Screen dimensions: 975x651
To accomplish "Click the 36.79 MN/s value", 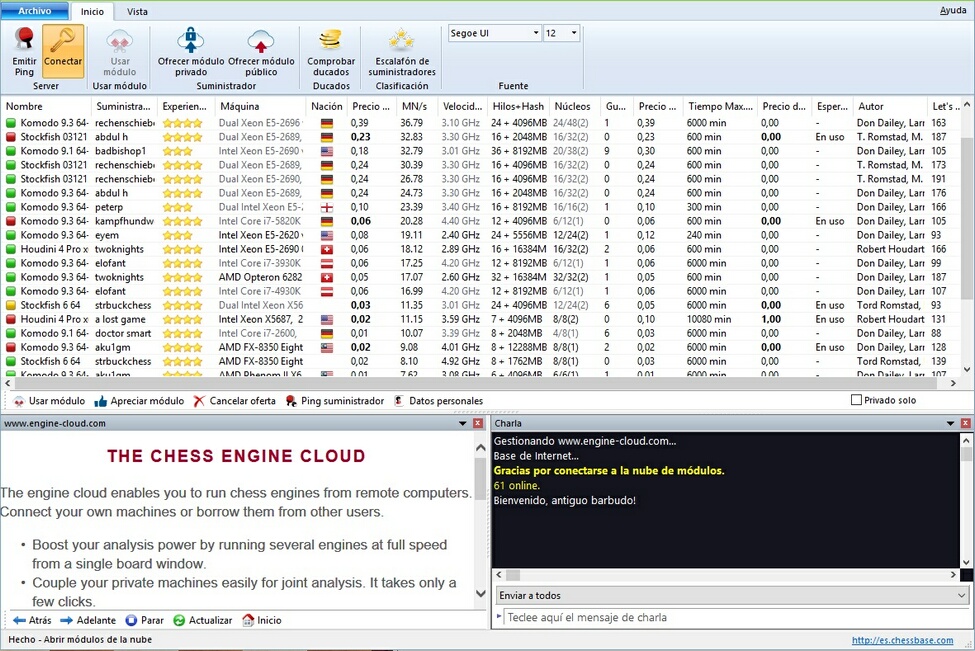I will pyautogui.click(x=412, y=123).
